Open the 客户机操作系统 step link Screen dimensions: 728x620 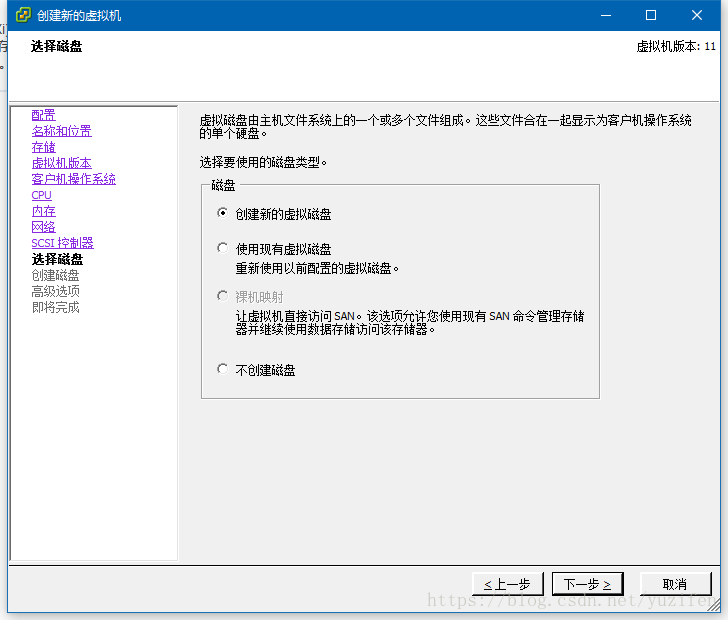[73, 179]
